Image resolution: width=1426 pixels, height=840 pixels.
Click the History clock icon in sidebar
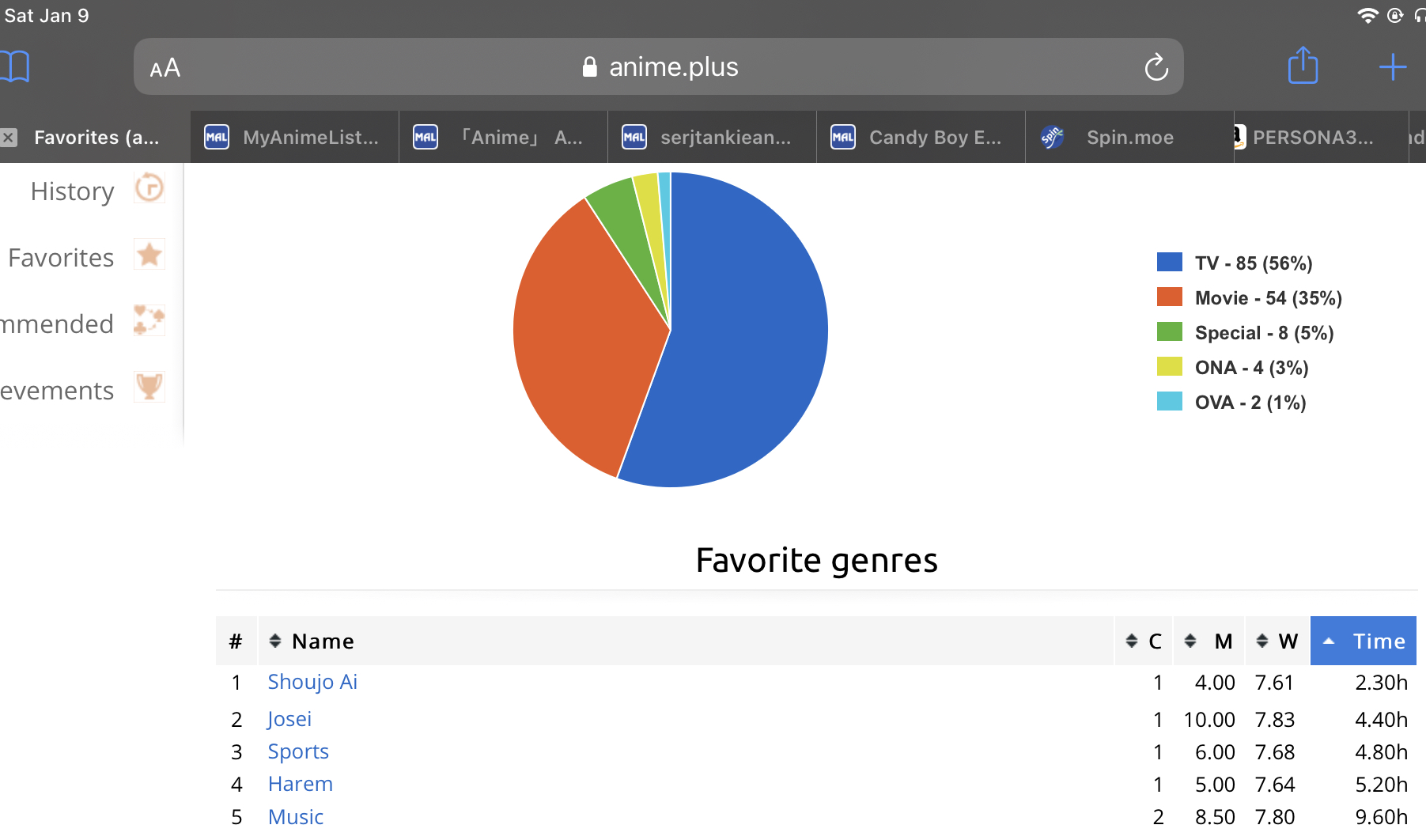149,188
